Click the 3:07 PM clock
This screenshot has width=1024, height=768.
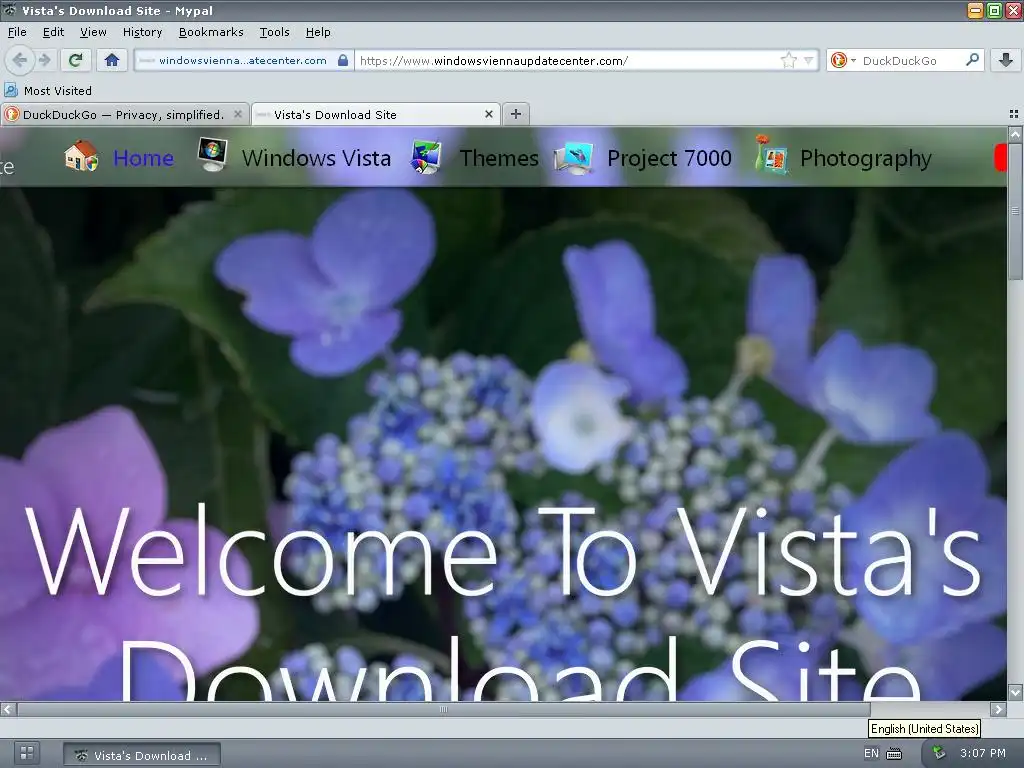point(983,753)
